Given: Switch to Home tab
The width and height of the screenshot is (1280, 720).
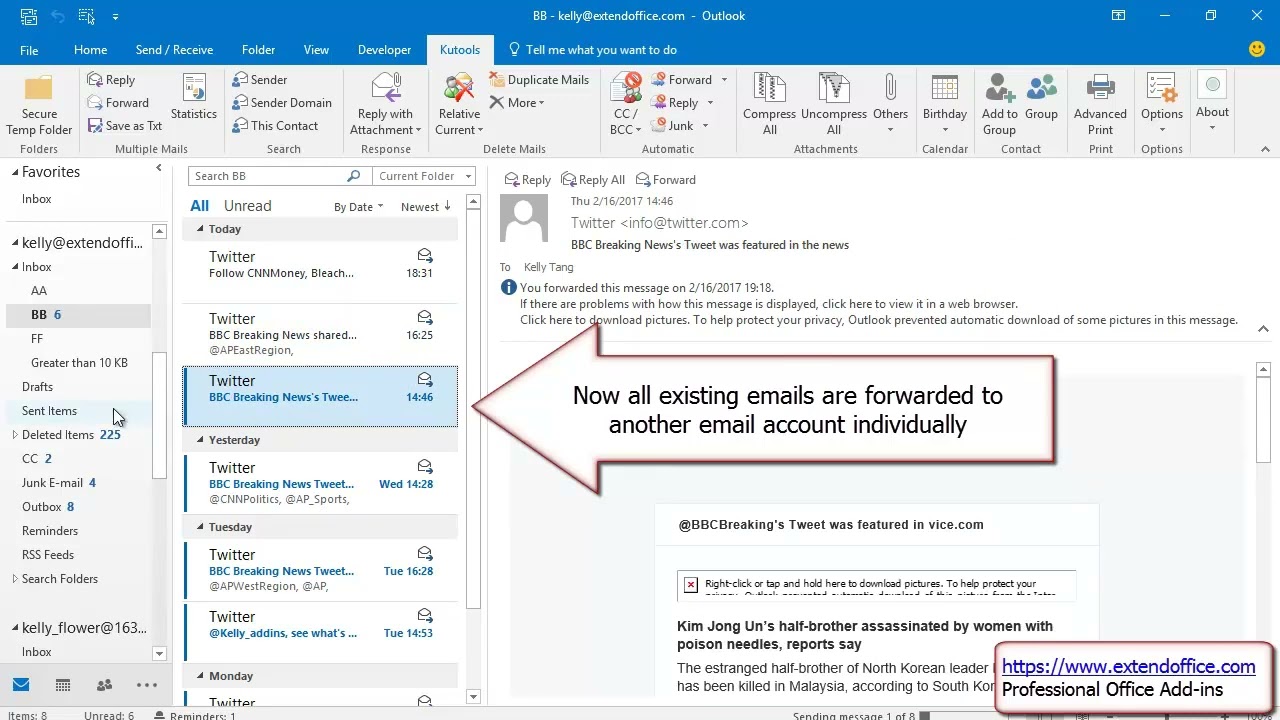Looking at the screenshot, I should coord(90,50).
